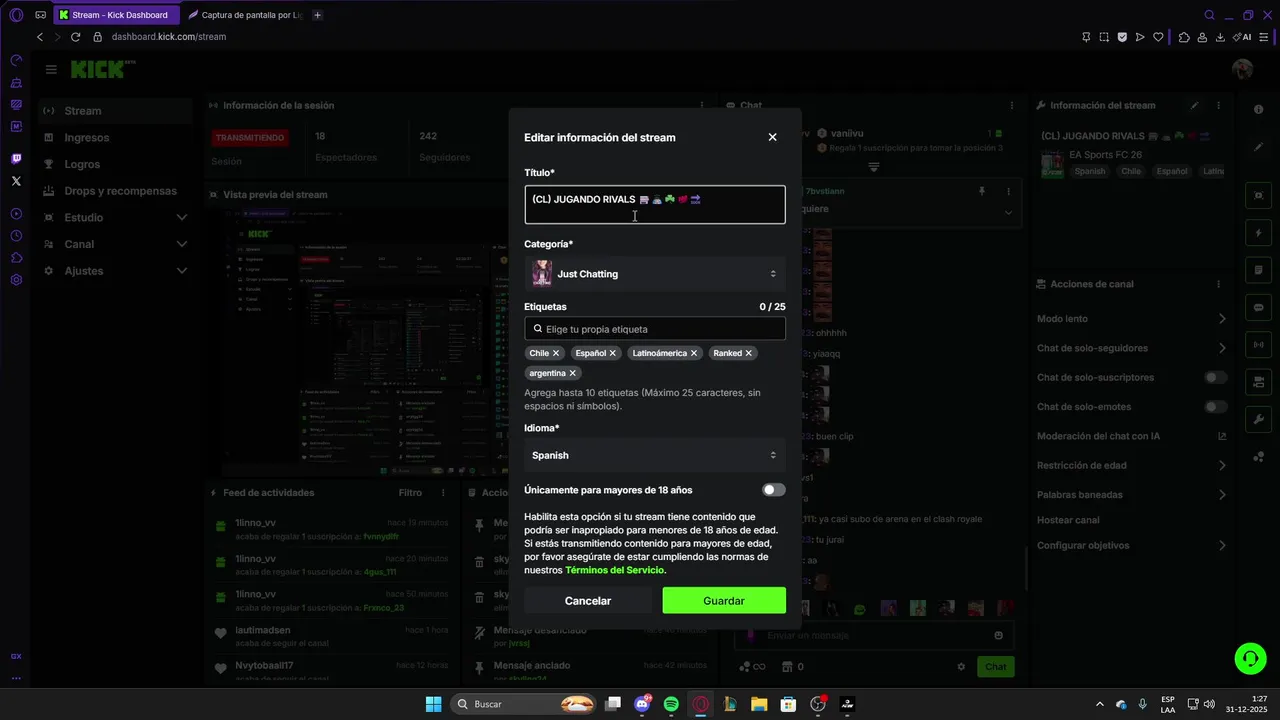Image resolution: width=1280 pixels, height=720 pixels.
Task: Open Spotify from the taskbar
Action: click(671, 704)
